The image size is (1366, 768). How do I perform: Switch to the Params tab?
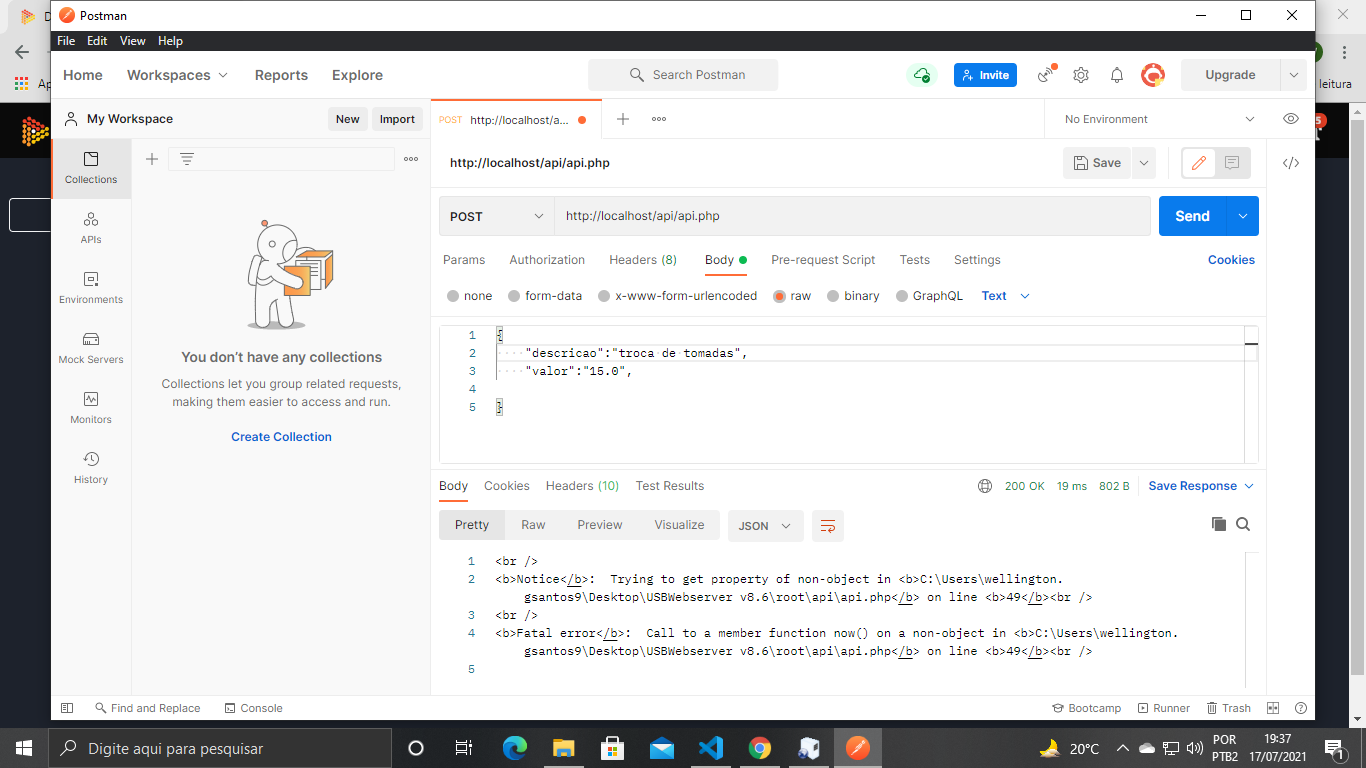(x=464, y=260)
